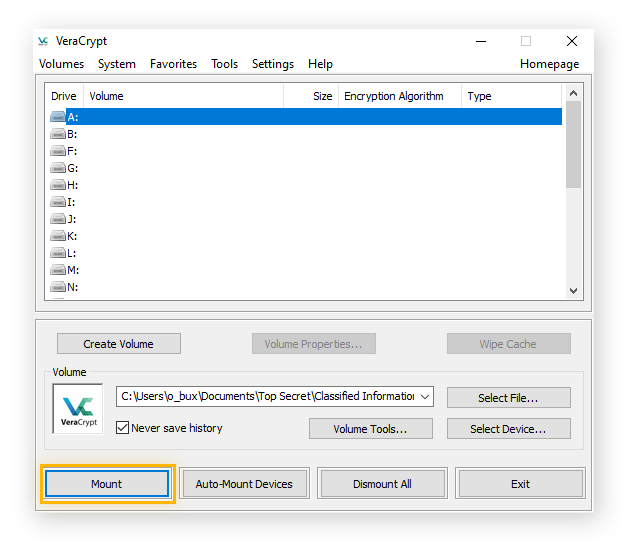
Task: Open the Favorites menu
Action: pyautogui.click(x=173, y=64)
